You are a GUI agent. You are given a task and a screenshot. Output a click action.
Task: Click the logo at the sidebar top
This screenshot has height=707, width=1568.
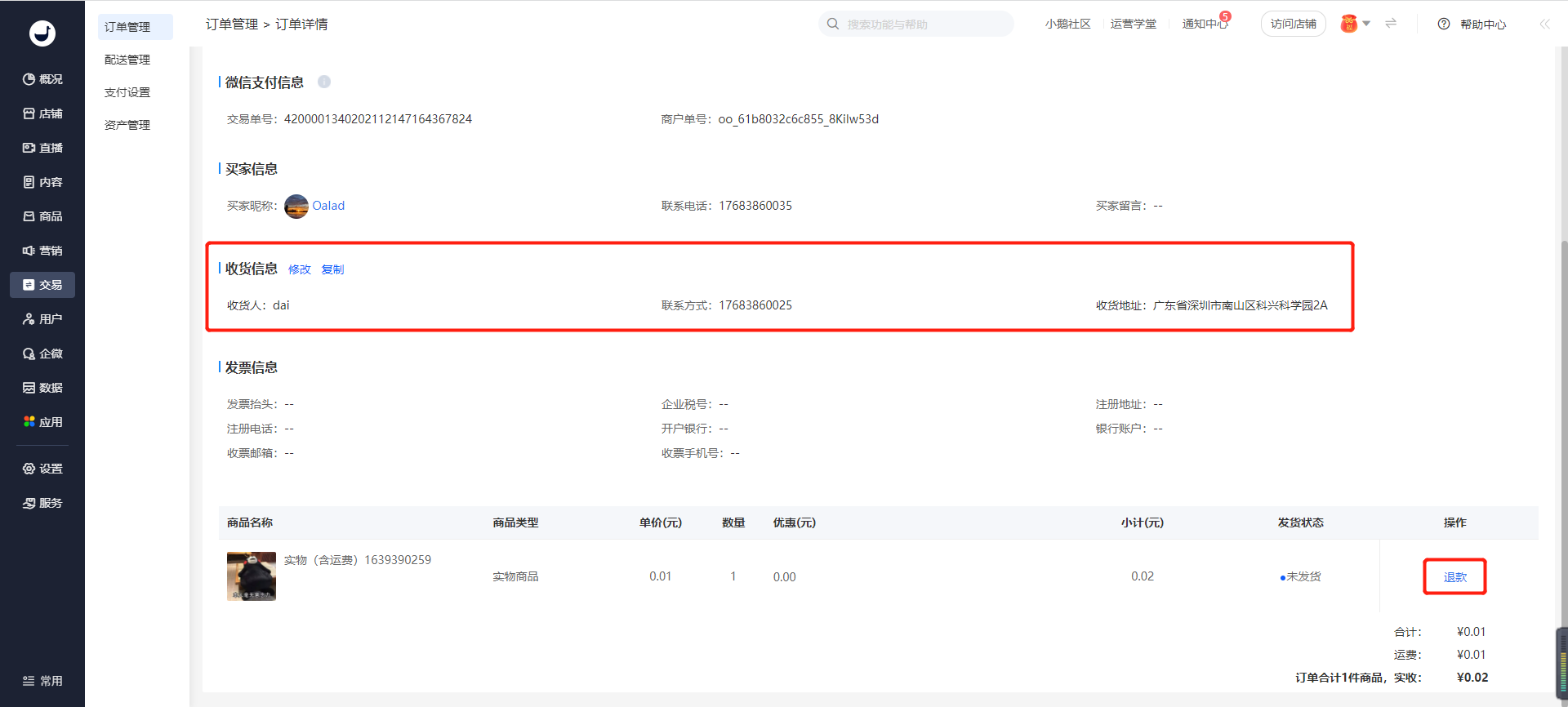[x=42, y=33]
